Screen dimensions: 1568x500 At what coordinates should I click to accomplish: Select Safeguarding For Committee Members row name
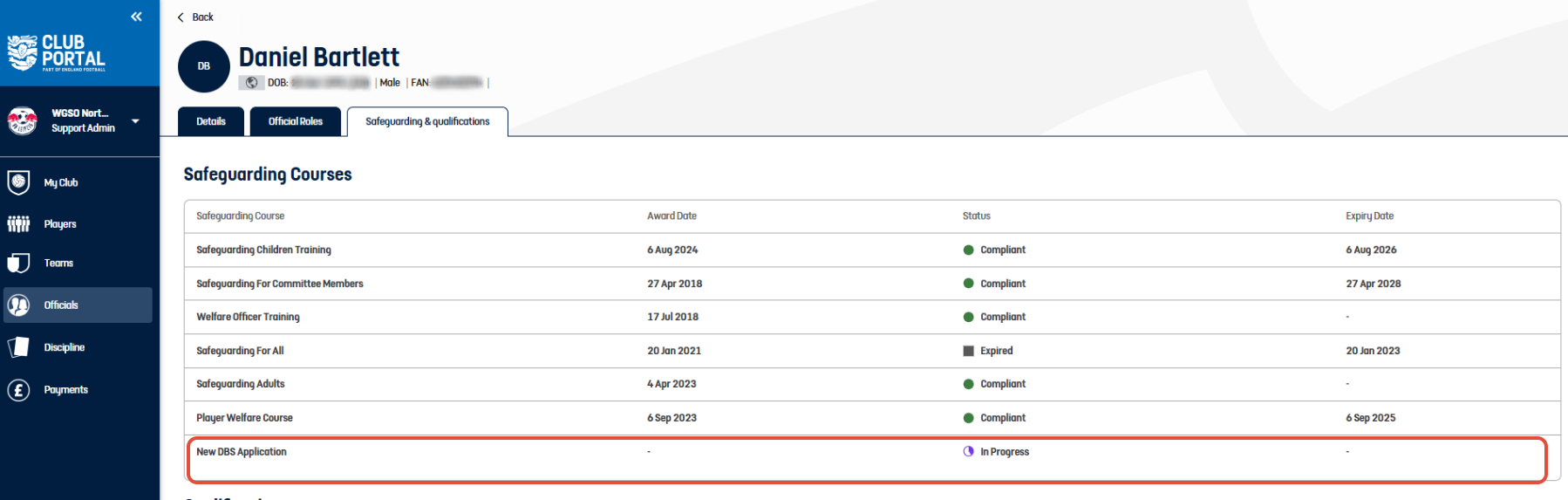click(x=280, y=284)
